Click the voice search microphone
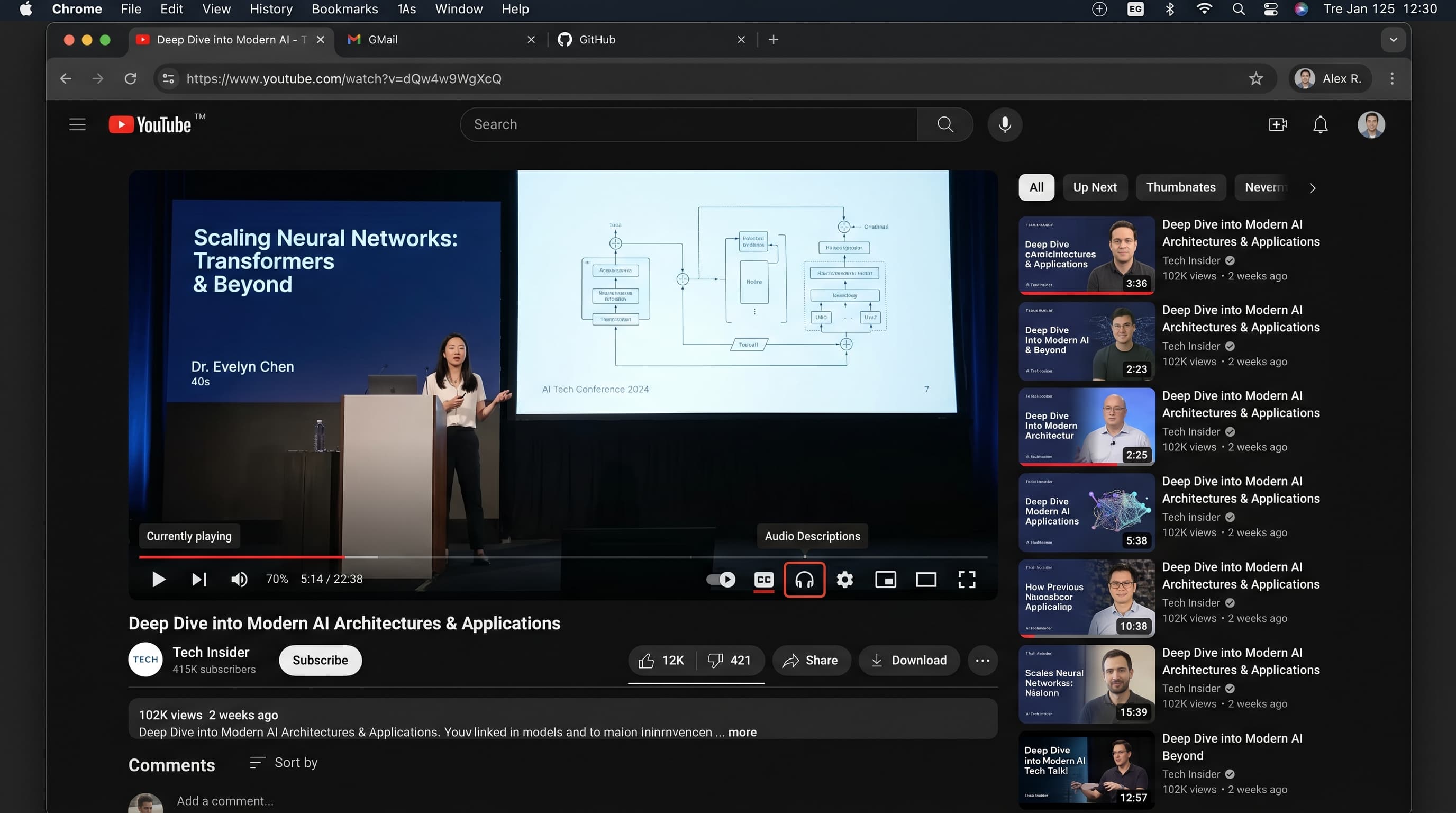1456x813 pixels. click(x=1004, y=124)
